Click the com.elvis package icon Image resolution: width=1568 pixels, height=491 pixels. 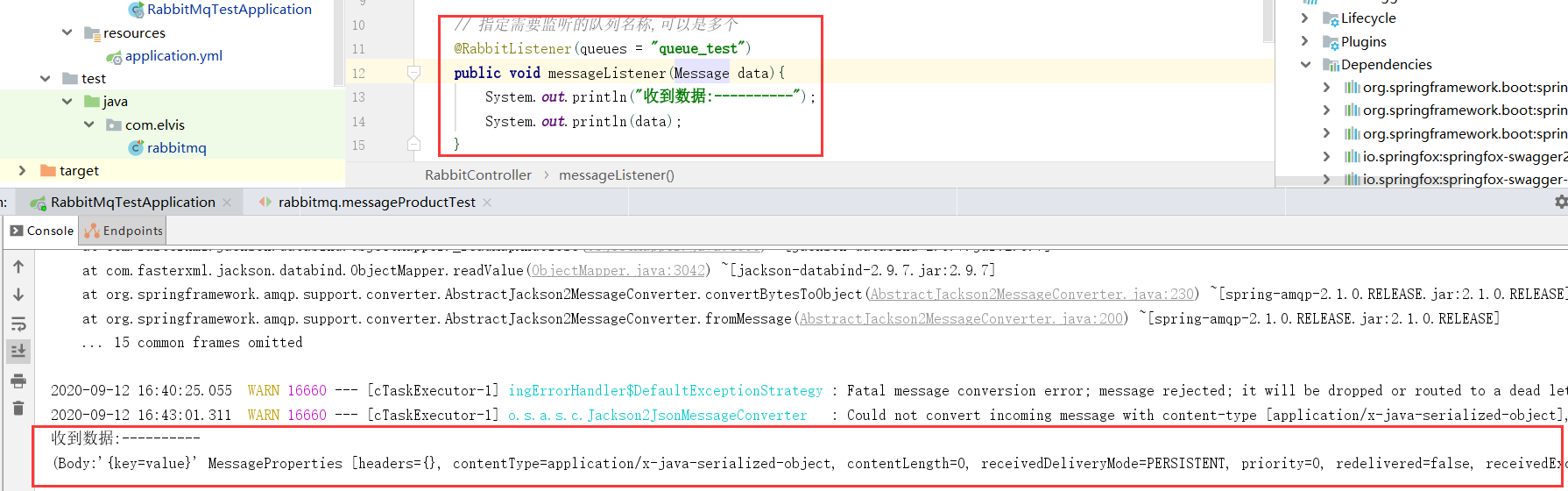(114, 125)
